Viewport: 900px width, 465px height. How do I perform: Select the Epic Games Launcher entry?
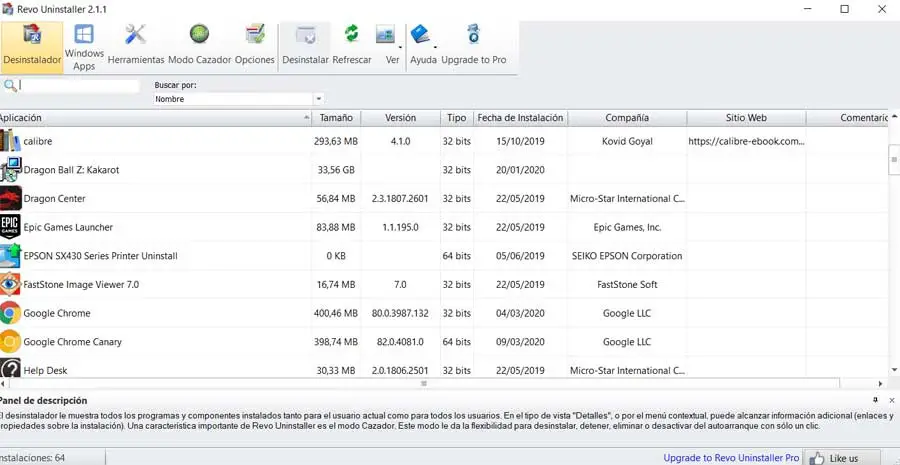[68, 227]
